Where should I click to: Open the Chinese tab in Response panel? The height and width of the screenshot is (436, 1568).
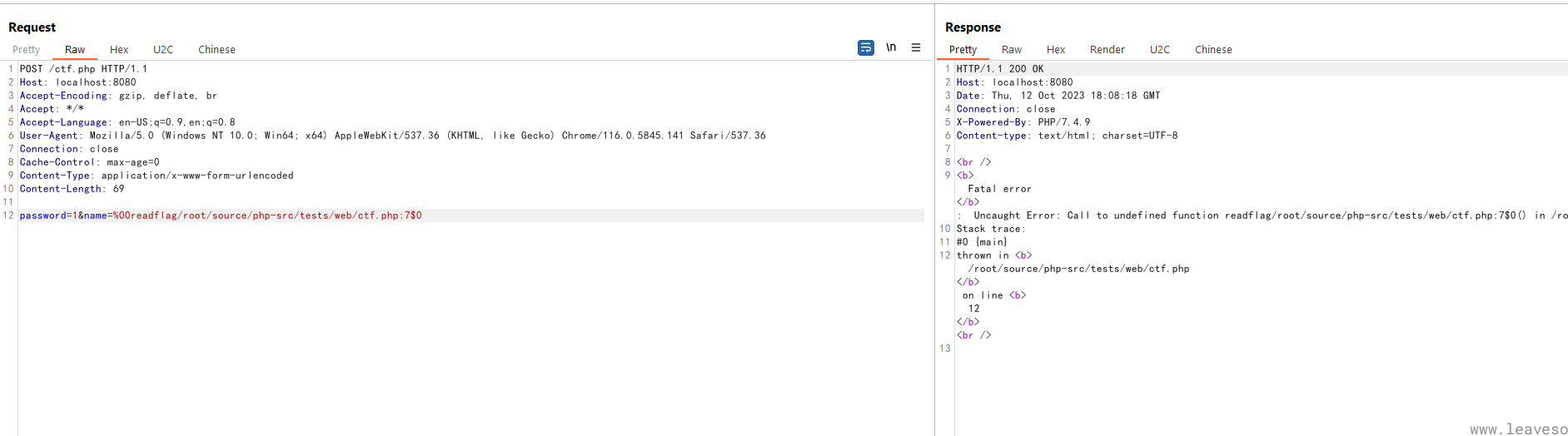[x=1213, y=50]
